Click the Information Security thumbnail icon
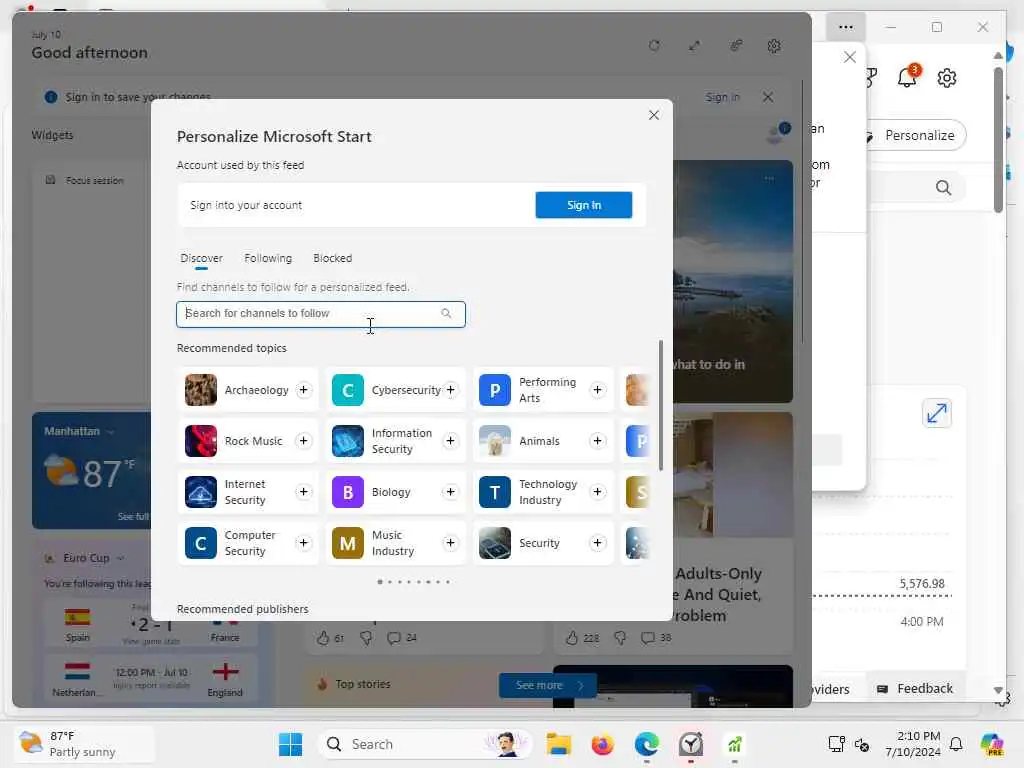 point(348,441)
